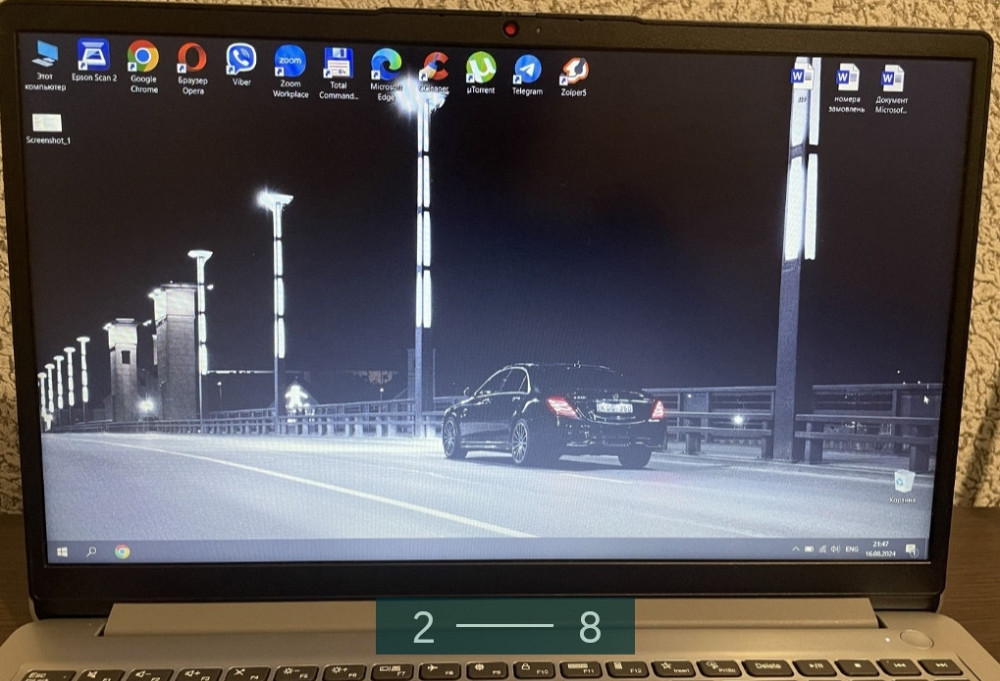Open Microsoft Edge from the desktop
The height and width of the screenshot is (681, 1000).
(x=385, y=62)
